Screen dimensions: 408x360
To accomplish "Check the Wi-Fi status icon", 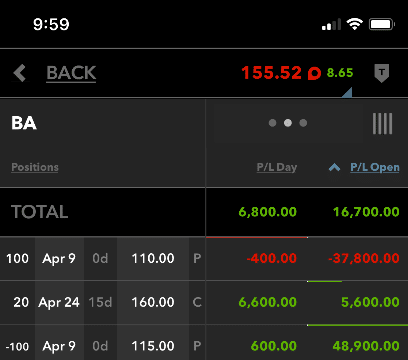I will pyautogui.click(x=354, y=24).
